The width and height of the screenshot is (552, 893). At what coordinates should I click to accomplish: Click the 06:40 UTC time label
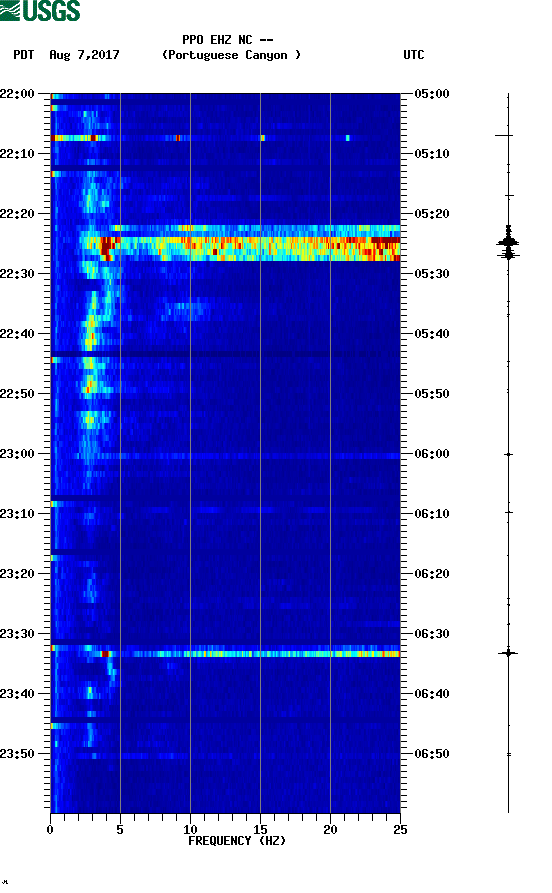point(432,694)
